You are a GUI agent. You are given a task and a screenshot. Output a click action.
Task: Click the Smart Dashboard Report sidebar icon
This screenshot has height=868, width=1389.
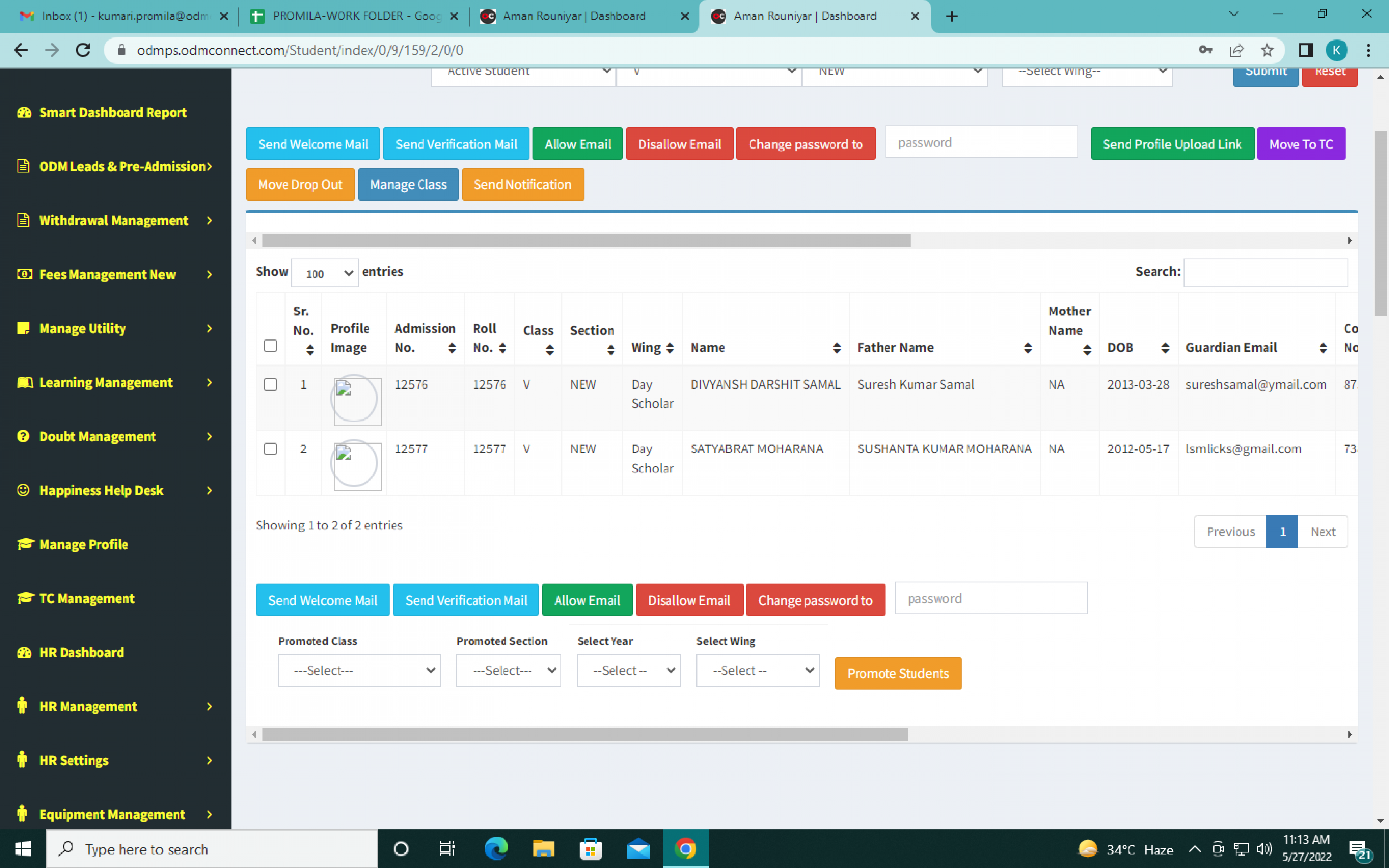pyautogui.click(x=24, y=112)
